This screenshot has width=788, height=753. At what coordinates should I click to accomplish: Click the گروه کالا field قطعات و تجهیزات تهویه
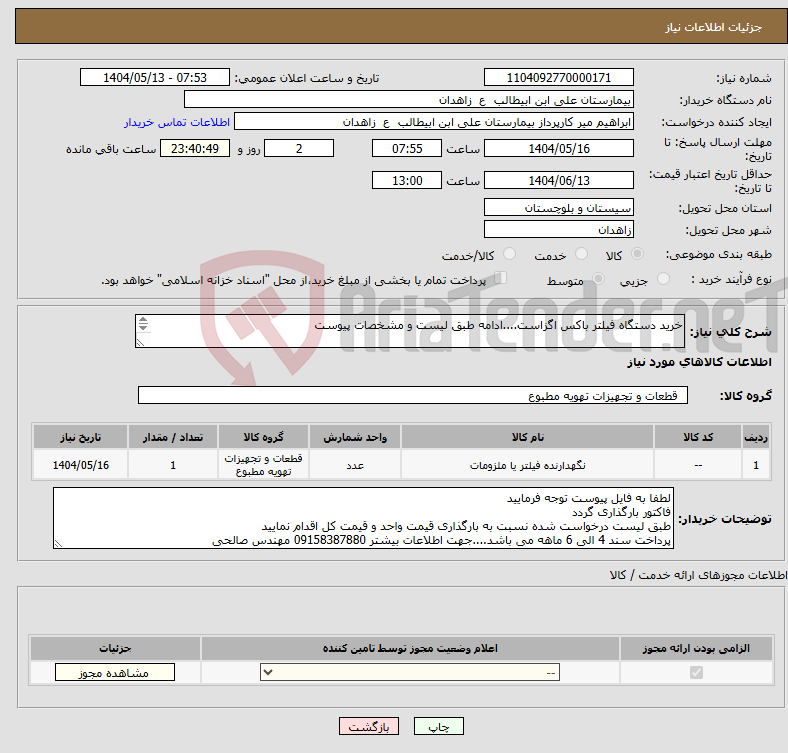(413, 395)
